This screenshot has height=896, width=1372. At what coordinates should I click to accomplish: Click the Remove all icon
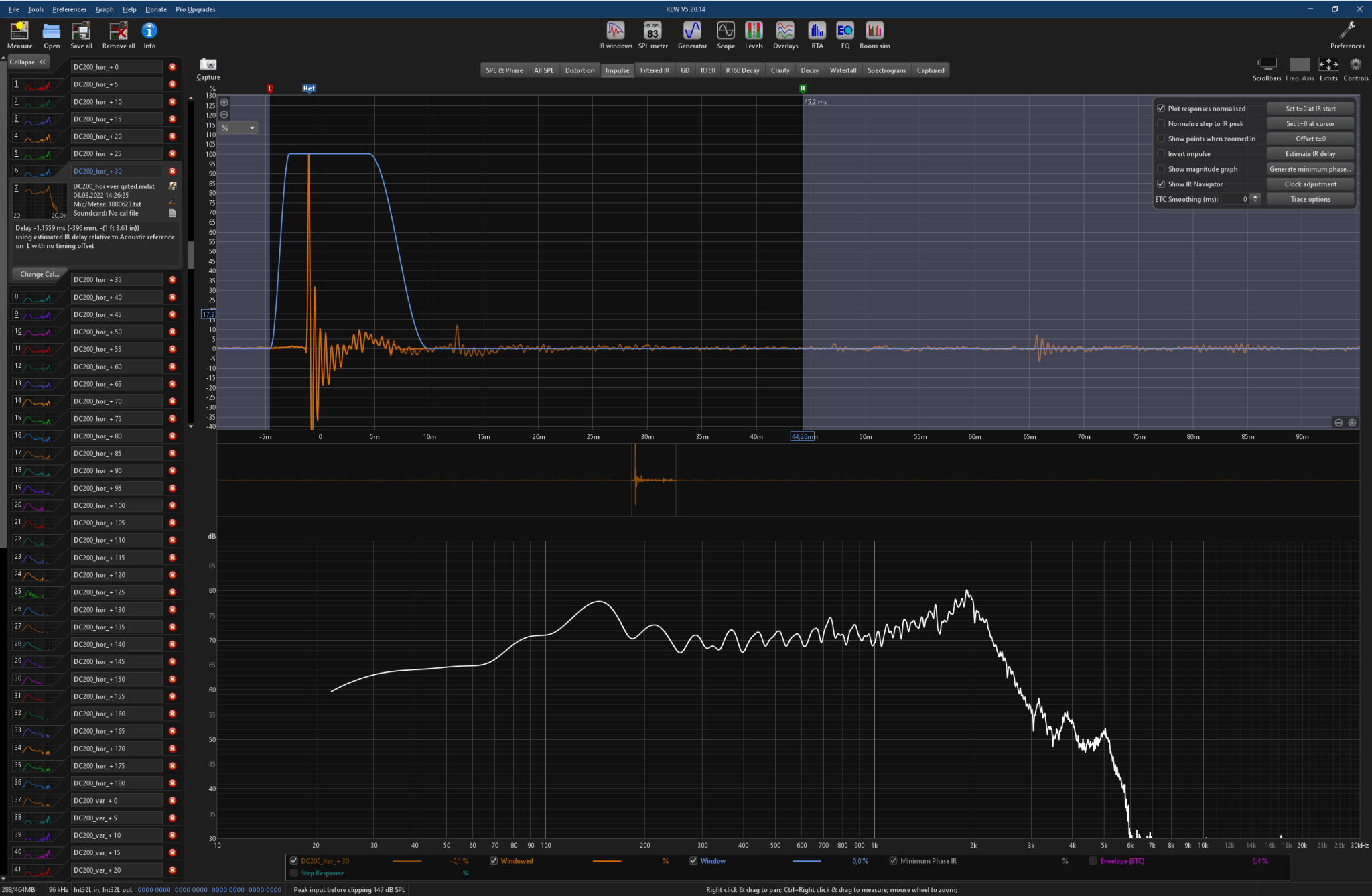119,35
